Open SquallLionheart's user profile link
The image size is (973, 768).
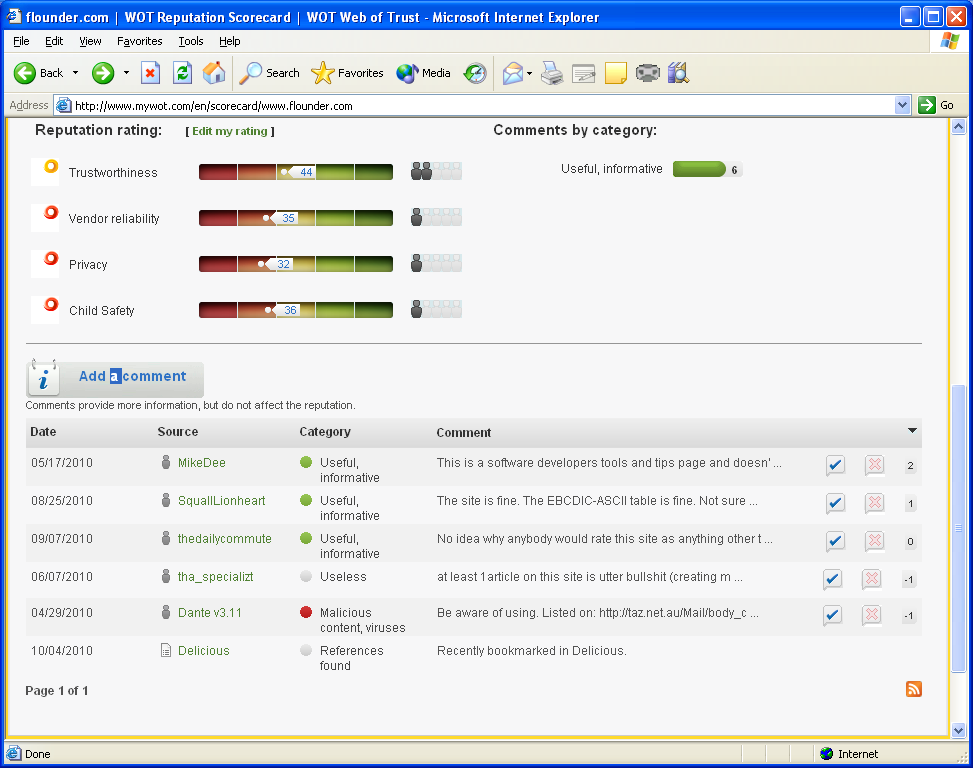coord(222,501)
